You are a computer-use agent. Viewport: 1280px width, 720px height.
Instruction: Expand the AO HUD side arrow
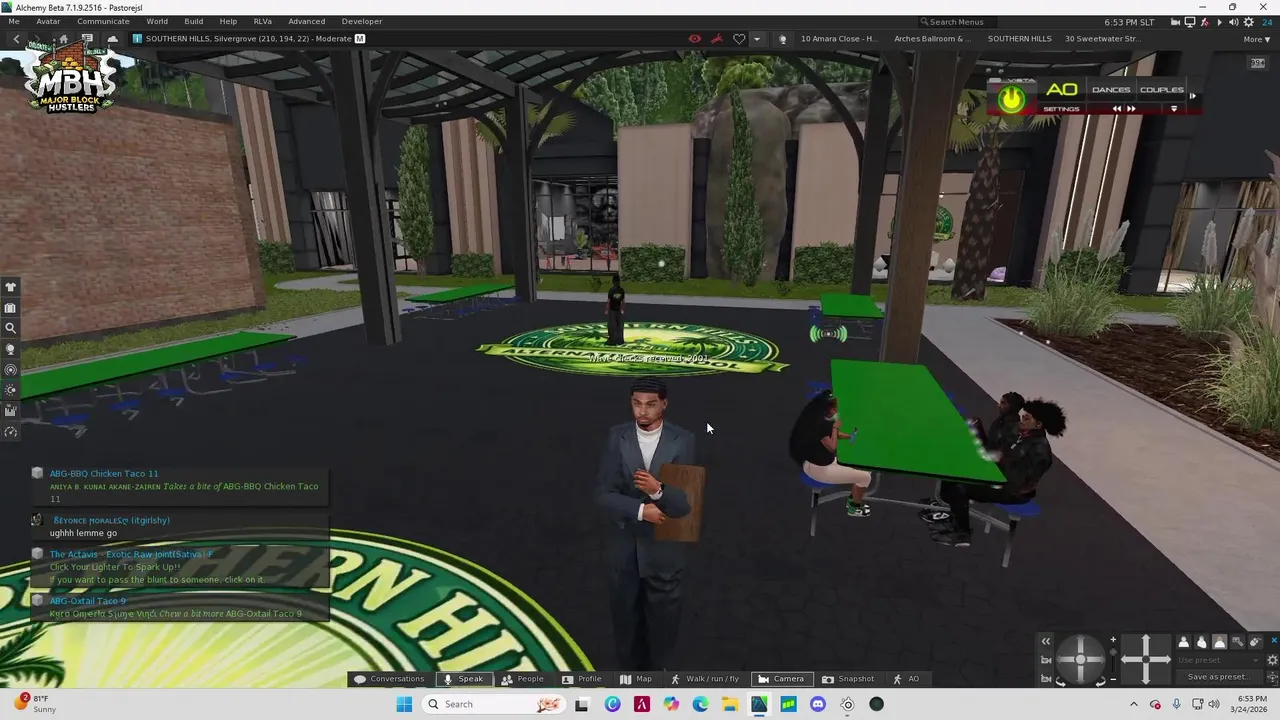click(1193, 96)
